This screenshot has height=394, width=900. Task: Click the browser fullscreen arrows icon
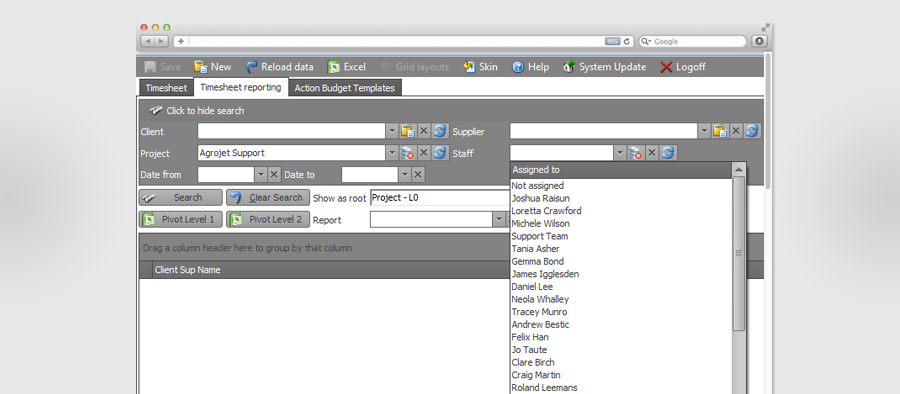[x=765, y=28]
